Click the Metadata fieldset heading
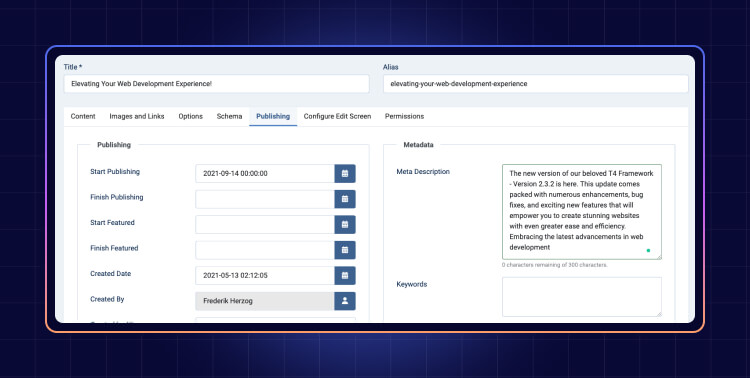 click(x=418, y=145)
